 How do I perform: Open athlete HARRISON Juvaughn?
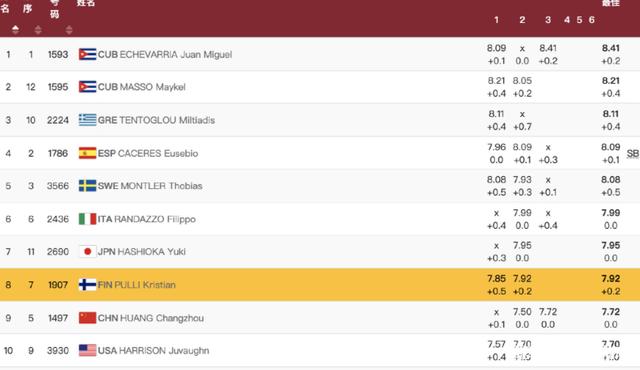coord(164,350)
